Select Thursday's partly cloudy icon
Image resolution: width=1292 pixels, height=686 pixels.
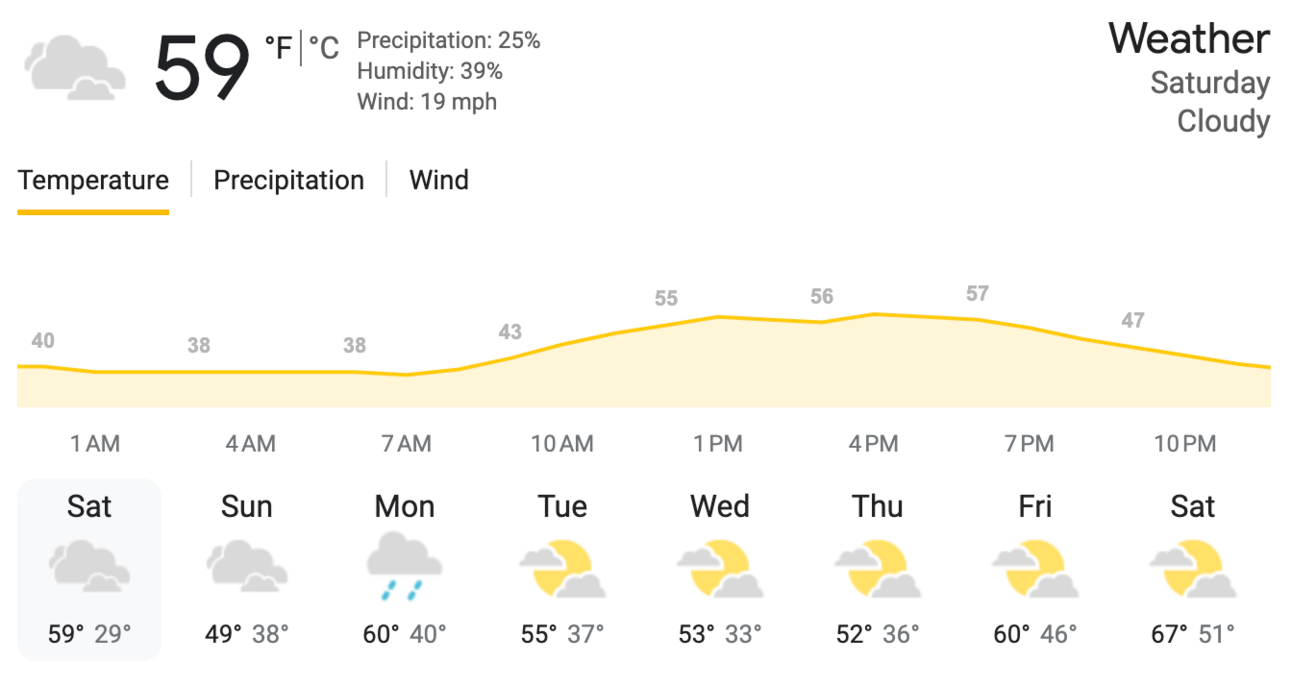878,567
